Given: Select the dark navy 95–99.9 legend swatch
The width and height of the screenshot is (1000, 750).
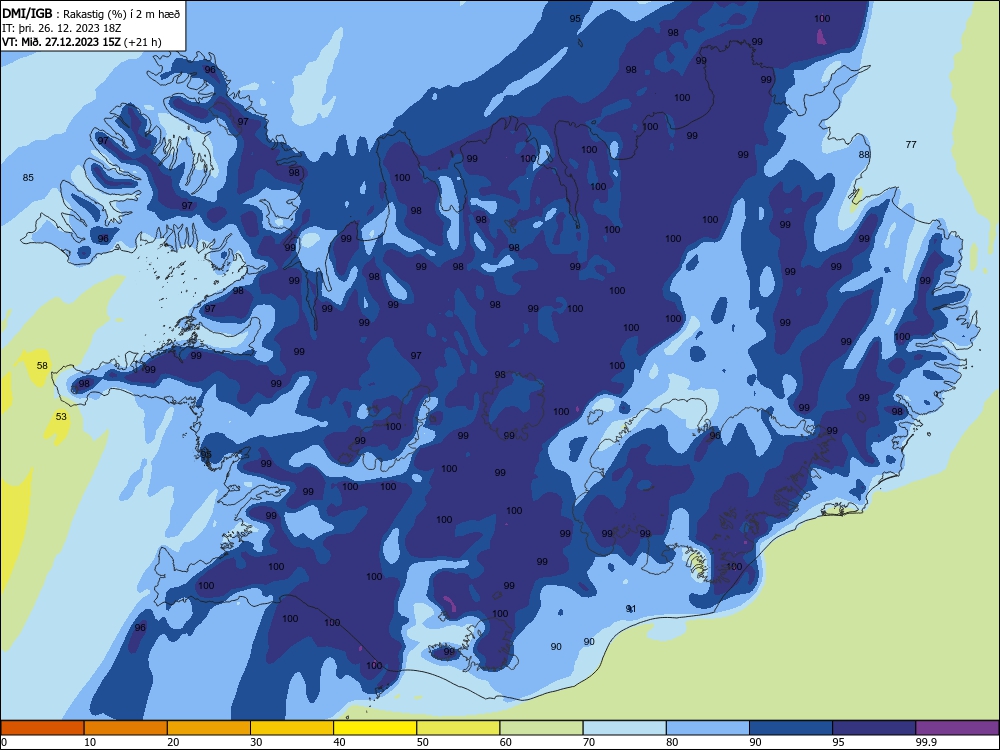Looking at the screenshot, I should [874, 728].
